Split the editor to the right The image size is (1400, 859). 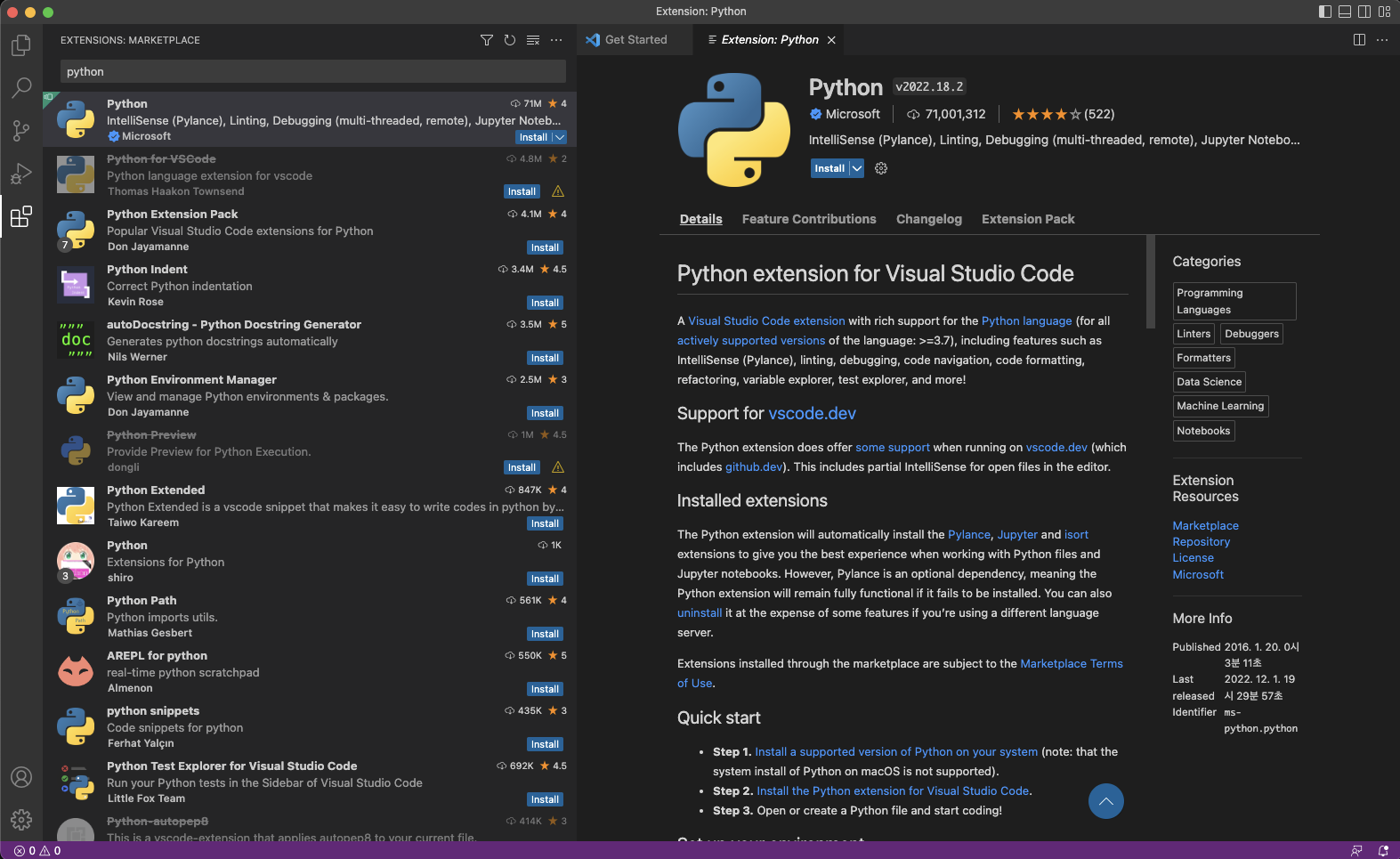1359,40
